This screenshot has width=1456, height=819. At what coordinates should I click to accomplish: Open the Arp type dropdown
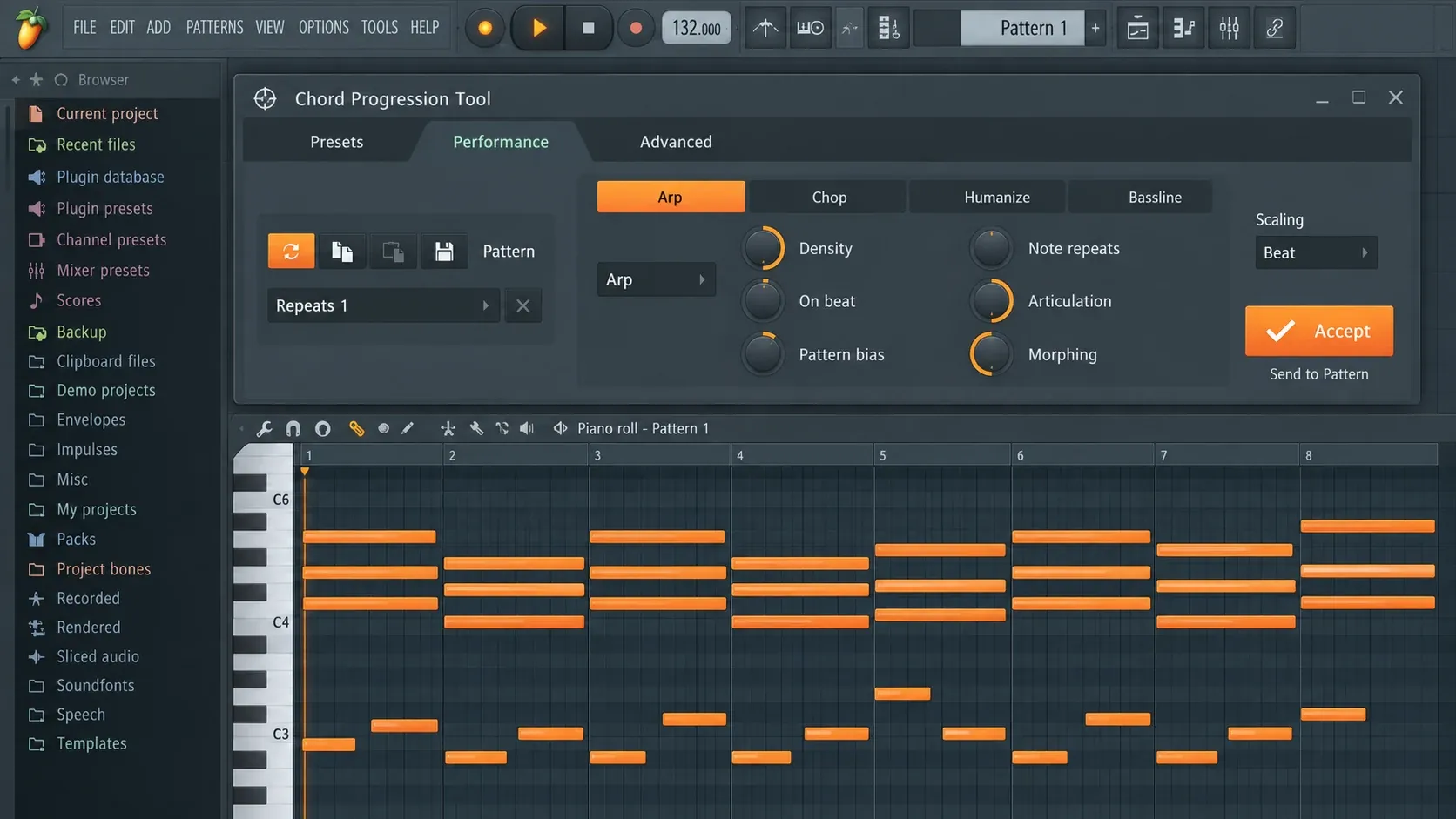pyautogui.click(x=657, y=279)
